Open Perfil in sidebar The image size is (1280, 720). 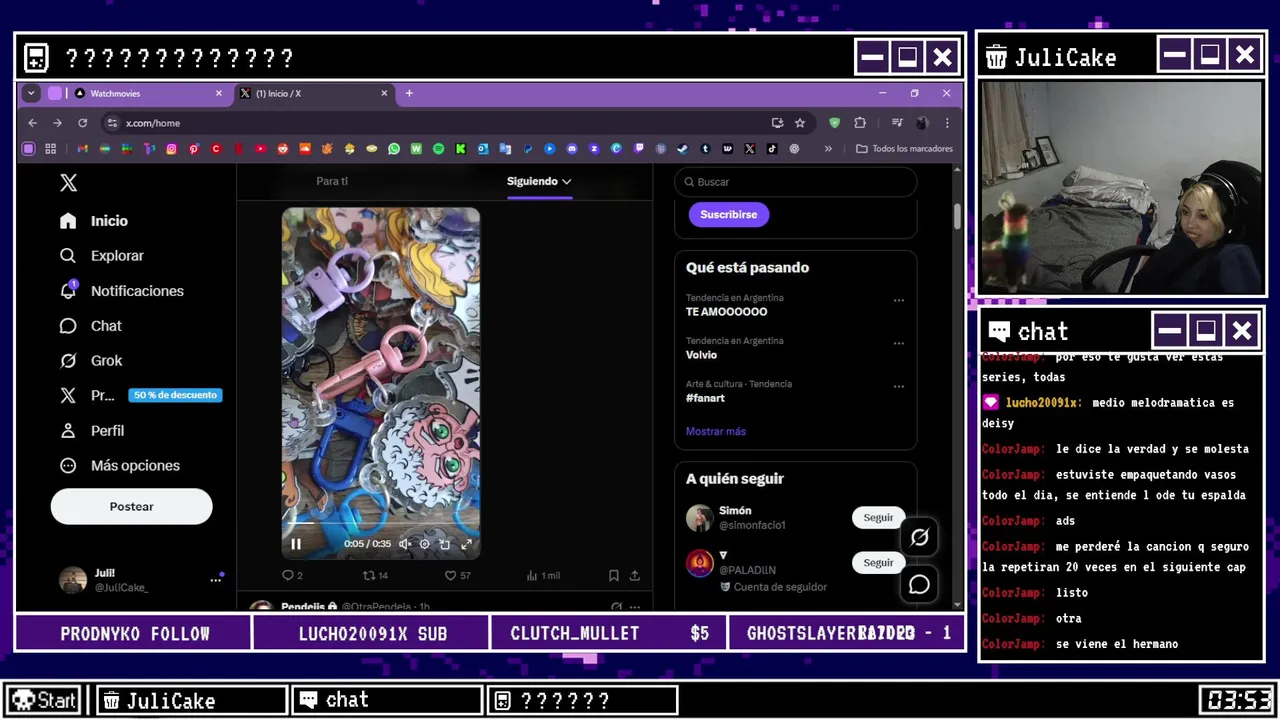[x=92, y=431]
